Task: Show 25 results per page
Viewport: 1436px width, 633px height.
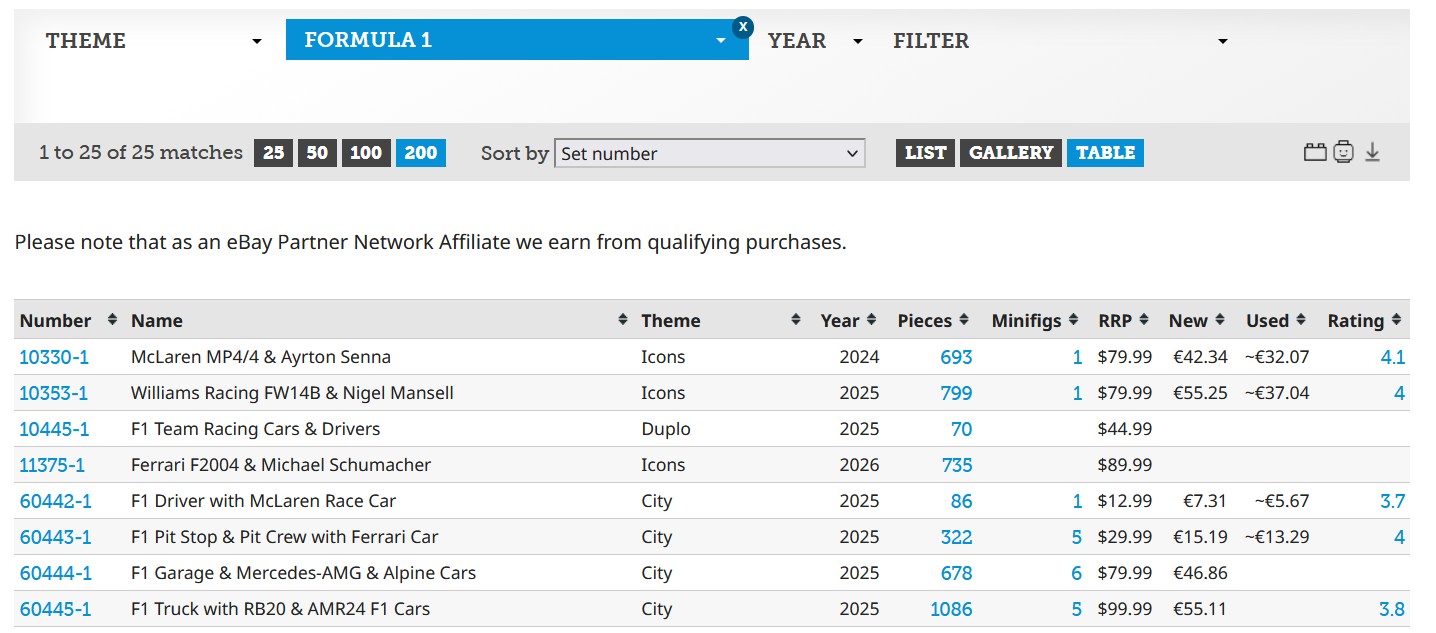Action: click(273, 153)
